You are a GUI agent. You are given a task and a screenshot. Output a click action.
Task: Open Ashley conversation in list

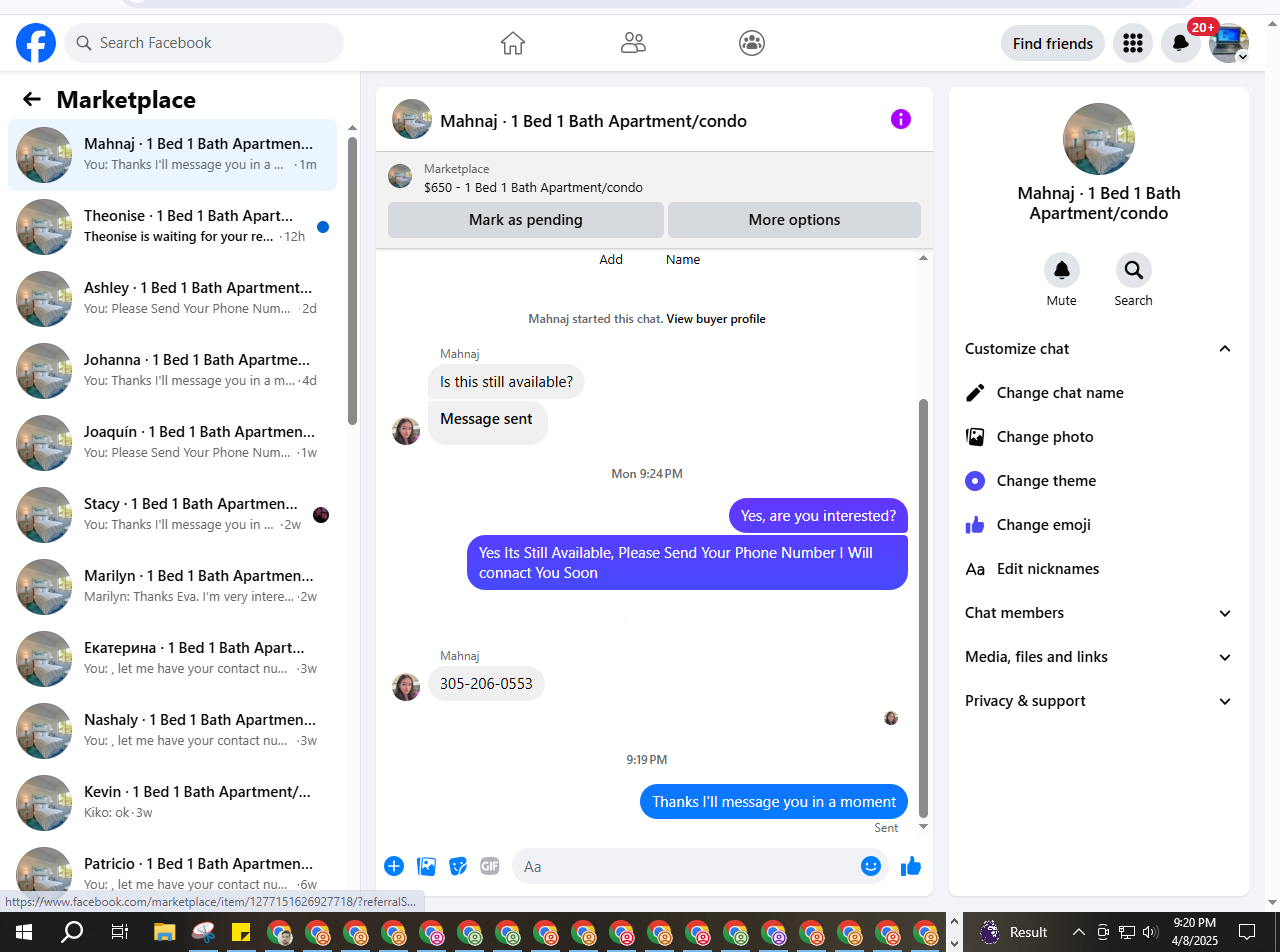pos(172,299)
